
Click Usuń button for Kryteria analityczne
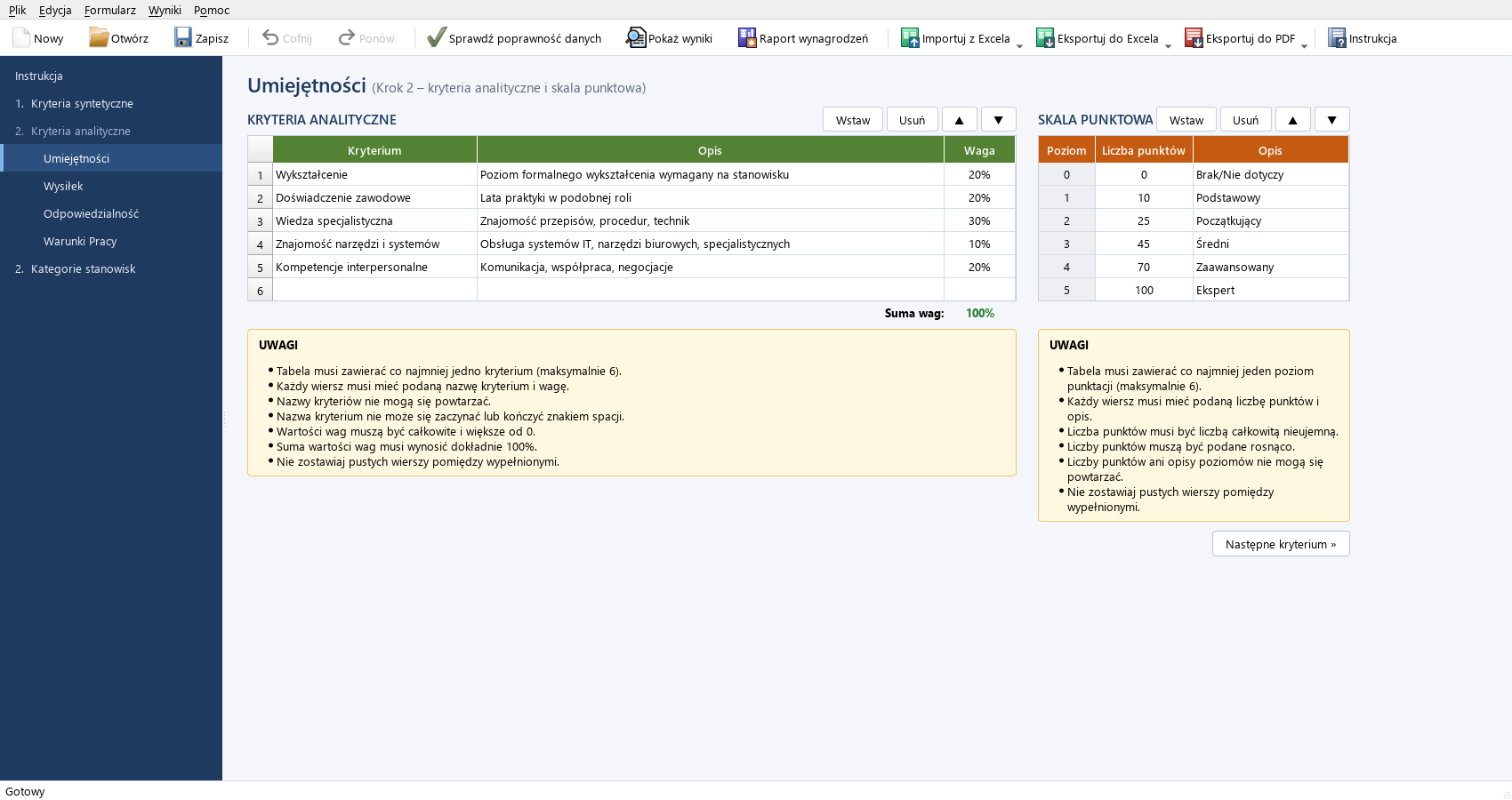[x=913, y=120]
